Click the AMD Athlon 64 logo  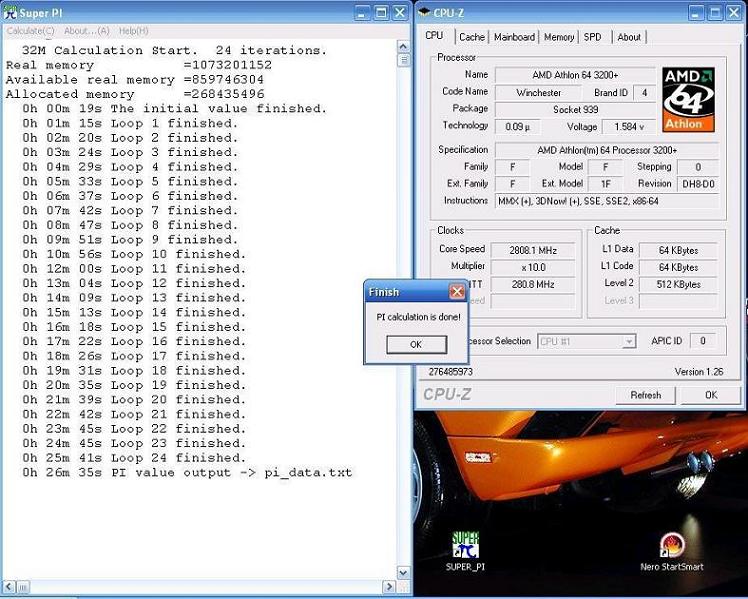[x=688, y=100]
